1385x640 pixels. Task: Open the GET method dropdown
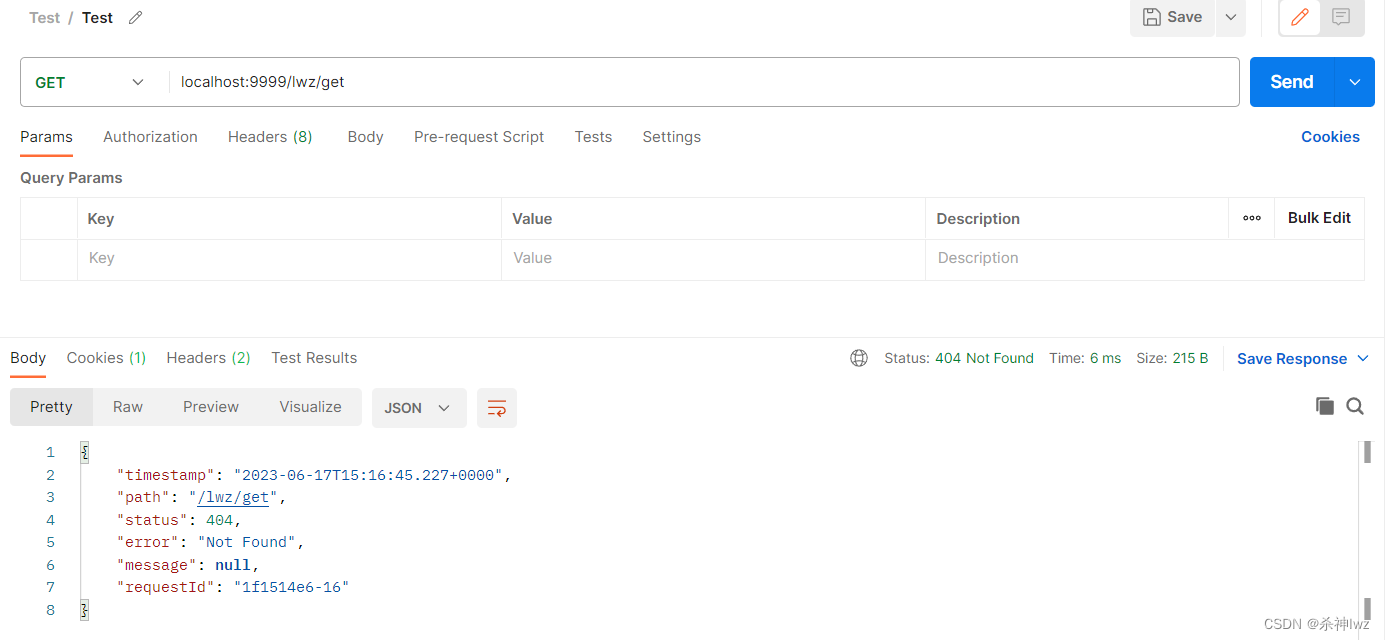pyautogui.click(x=90, y=82)
